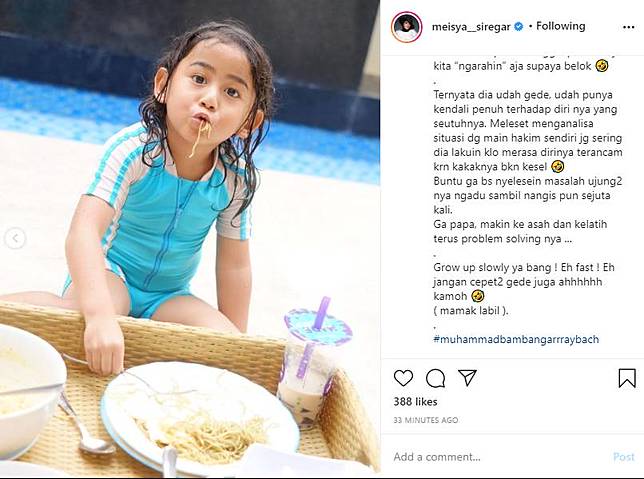Open more options three-dot menu
Screen dimensions: 644x479
pos(628,28)
